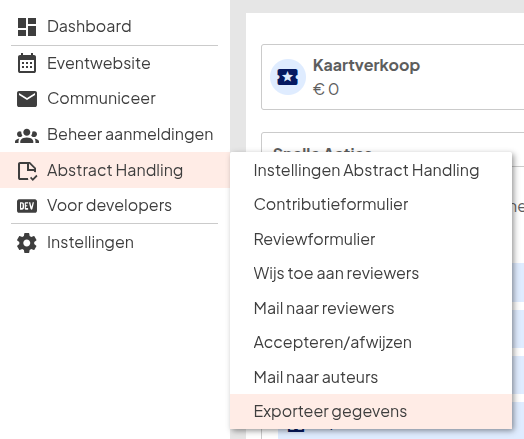Screen dimensions: 524x439
Task: Click the Instellingen gear icon
Action: click(27, 243)
